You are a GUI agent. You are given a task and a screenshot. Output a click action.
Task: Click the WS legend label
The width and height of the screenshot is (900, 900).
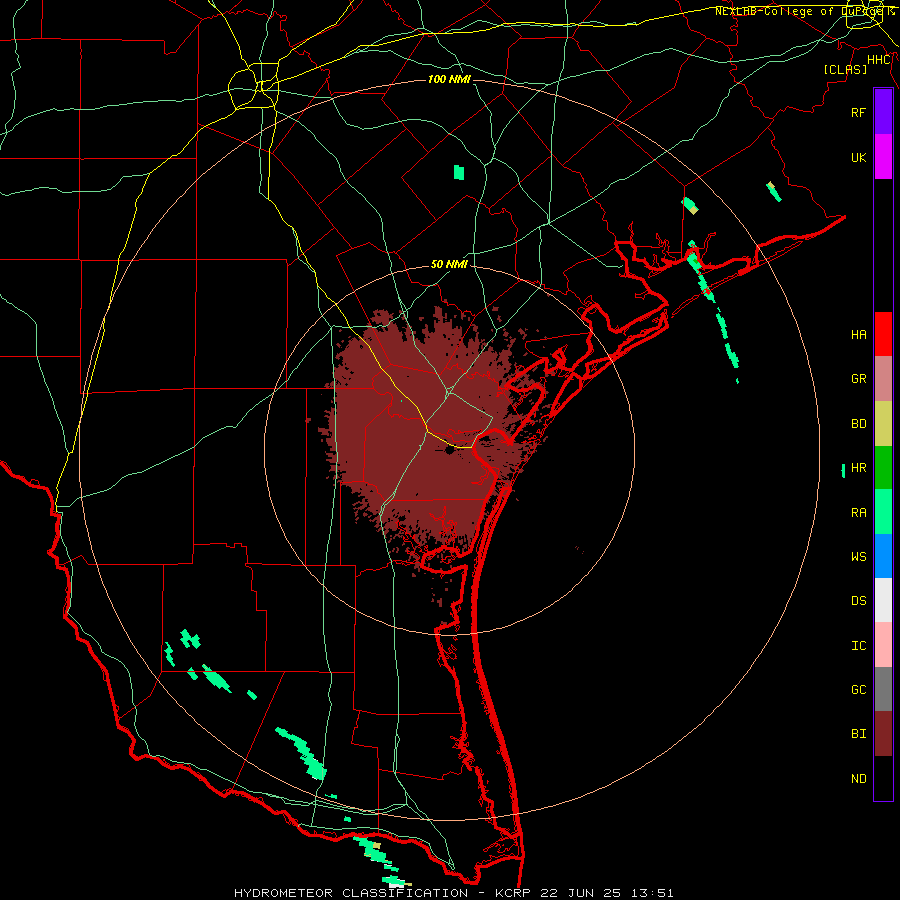point(859,556)
